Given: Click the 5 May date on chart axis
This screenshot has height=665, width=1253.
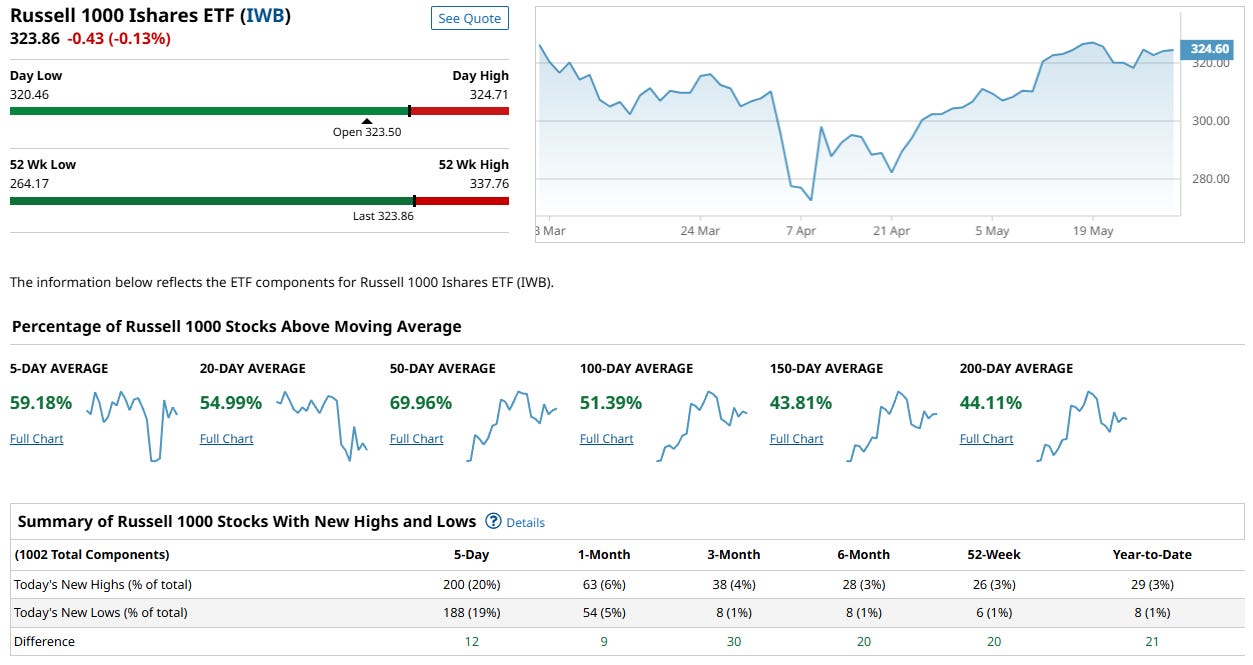Looking at the screenshot, I should pos(992,231).
